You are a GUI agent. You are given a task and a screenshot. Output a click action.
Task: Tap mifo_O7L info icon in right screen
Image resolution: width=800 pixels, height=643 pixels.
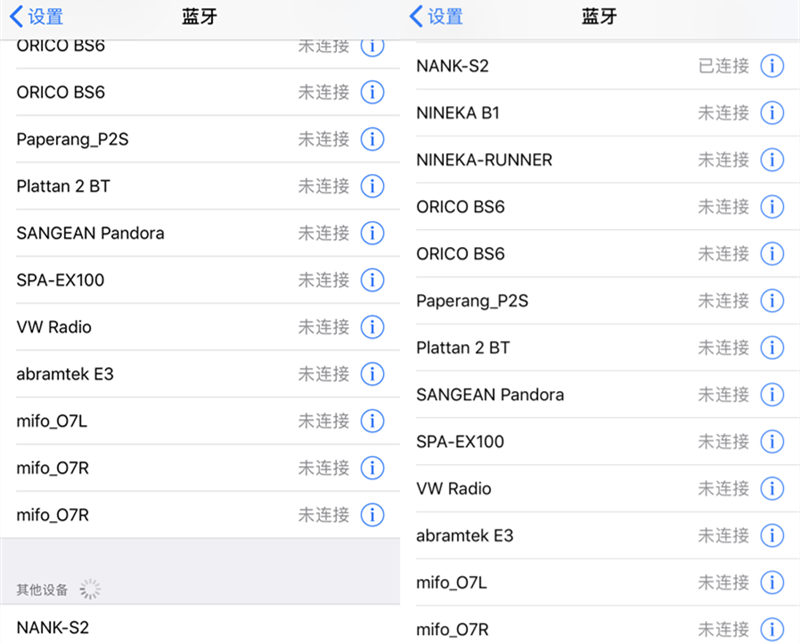772,582
